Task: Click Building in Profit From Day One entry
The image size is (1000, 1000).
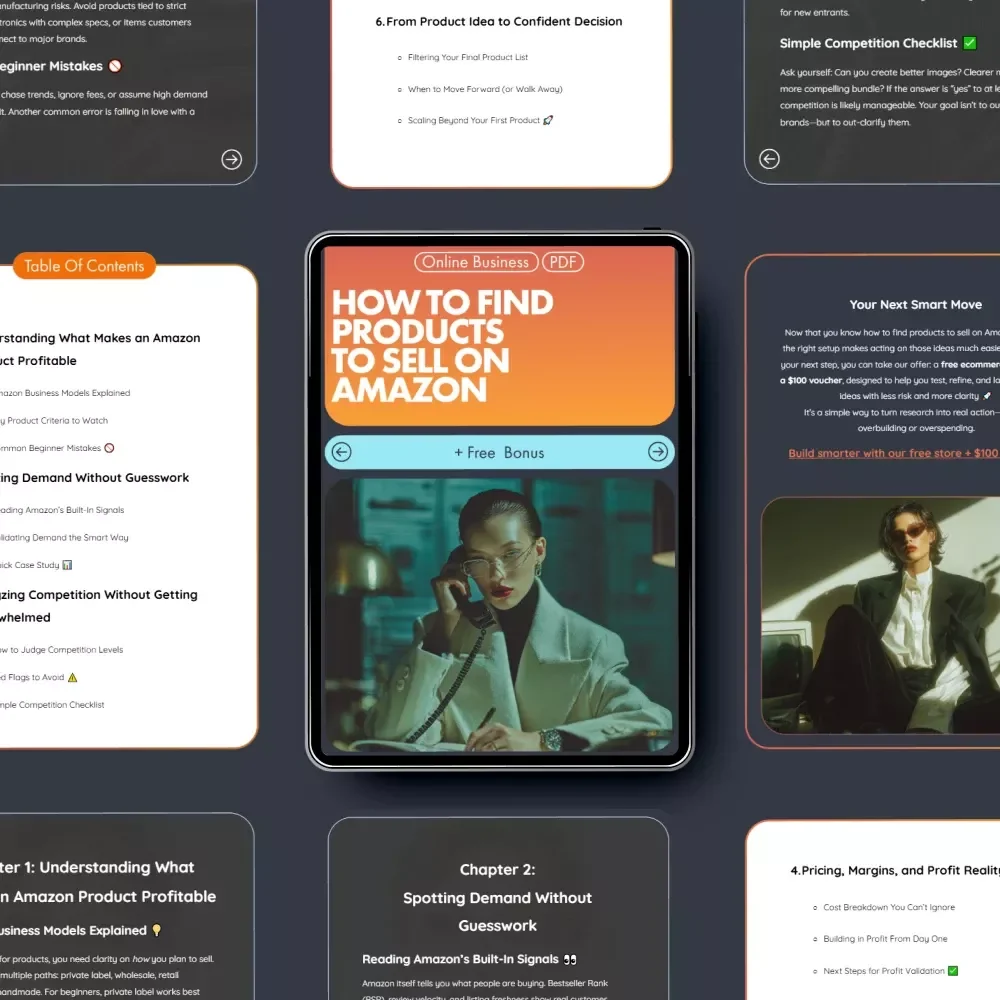Action: click(x=885, y=939)
